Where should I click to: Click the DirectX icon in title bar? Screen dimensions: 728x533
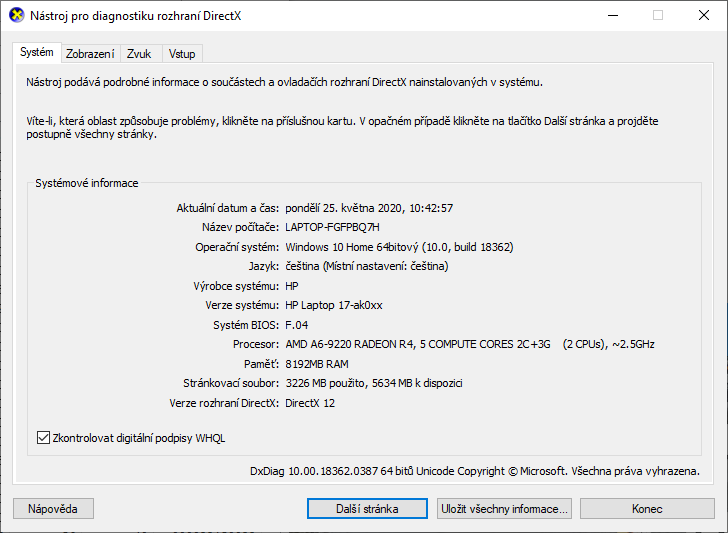click(15, 15)
